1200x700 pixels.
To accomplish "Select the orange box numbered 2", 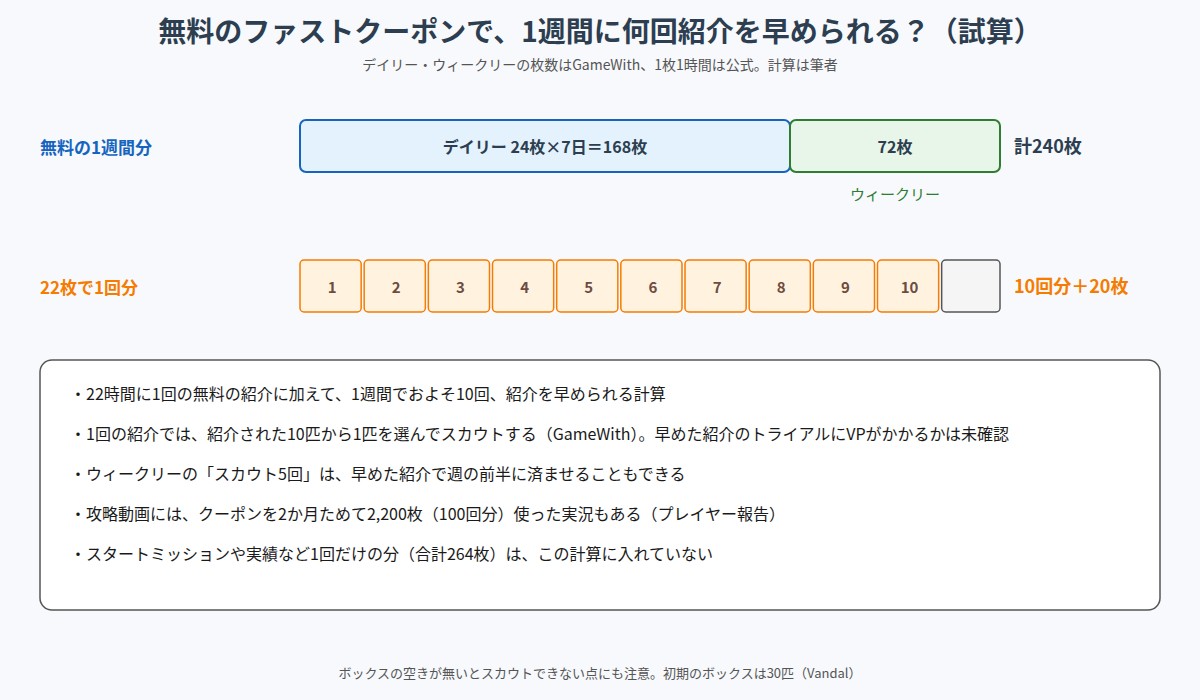I will click(x=395, y=286).
